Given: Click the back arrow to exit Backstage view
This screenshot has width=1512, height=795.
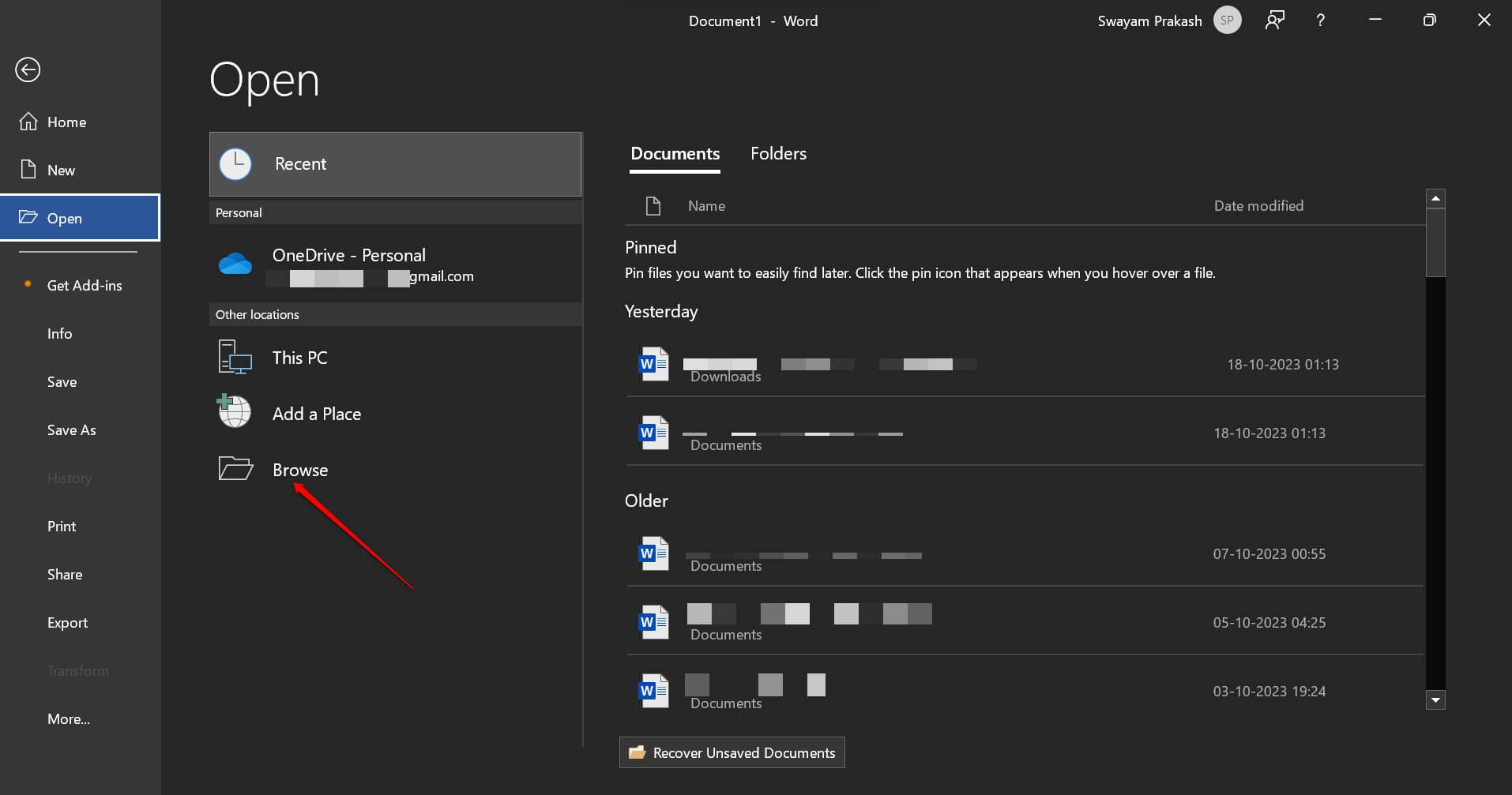Looking at the screenshot, I should (x=28, y=69).
